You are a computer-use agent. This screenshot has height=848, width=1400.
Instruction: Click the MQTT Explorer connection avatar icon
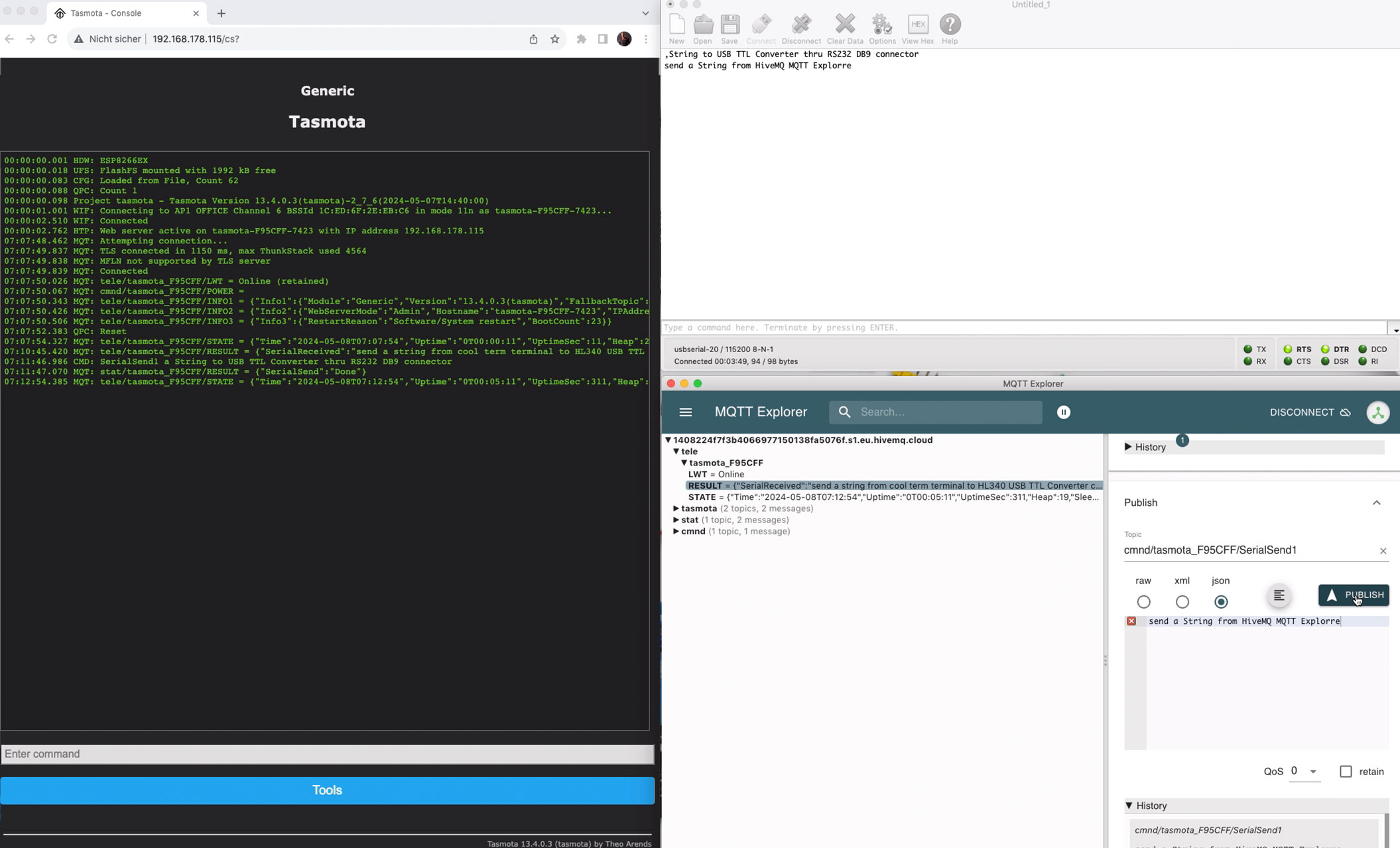point(1377,412)
